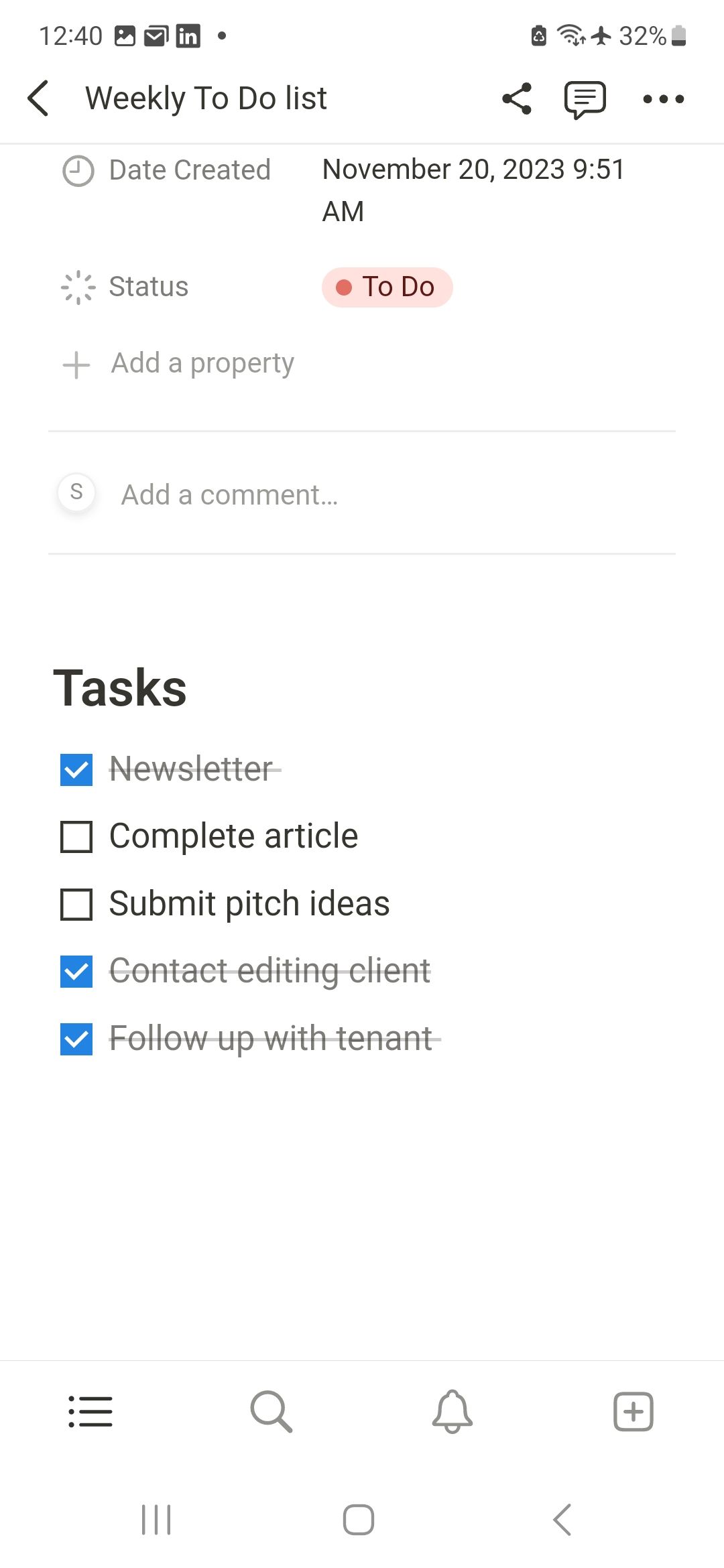Open notifications via the bell icon
The height and width of the screenshot is (1568, 724).
pyautogui.click(x=451, y=1411)
